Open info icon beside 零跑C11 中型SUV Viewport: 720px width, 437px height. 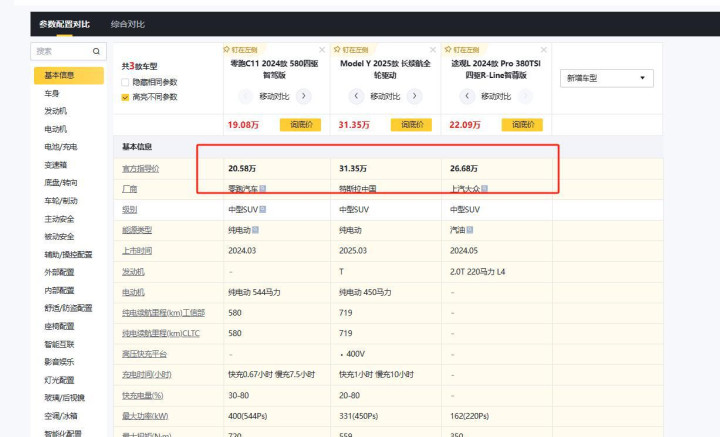click(263, 209)
